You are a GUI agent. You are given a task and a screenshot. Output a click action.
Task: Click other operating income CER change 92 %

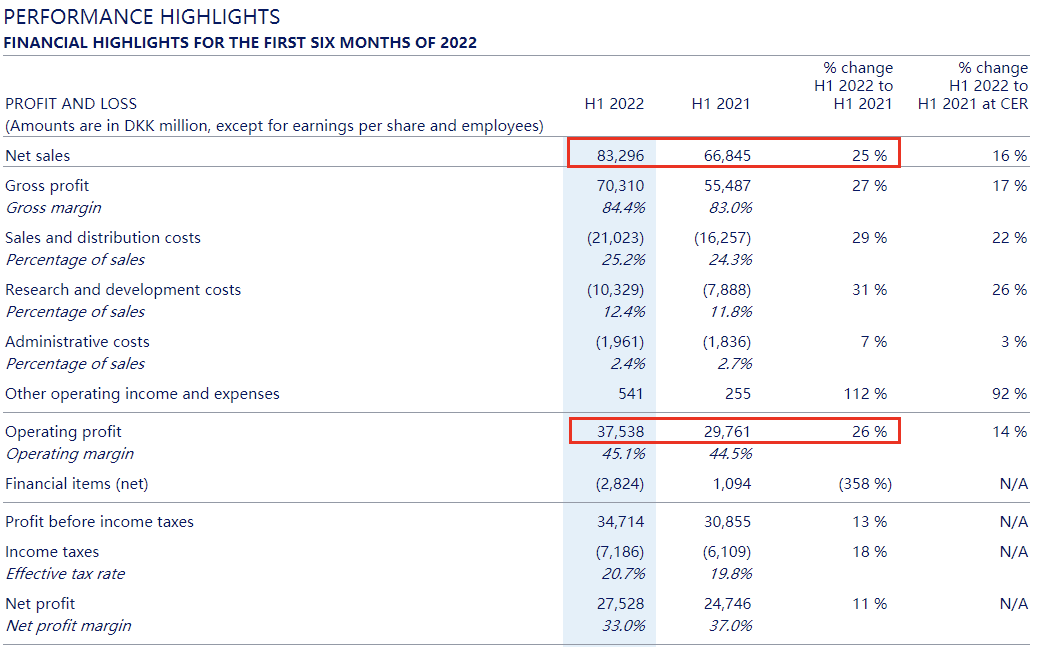(x=1009, y=394)
